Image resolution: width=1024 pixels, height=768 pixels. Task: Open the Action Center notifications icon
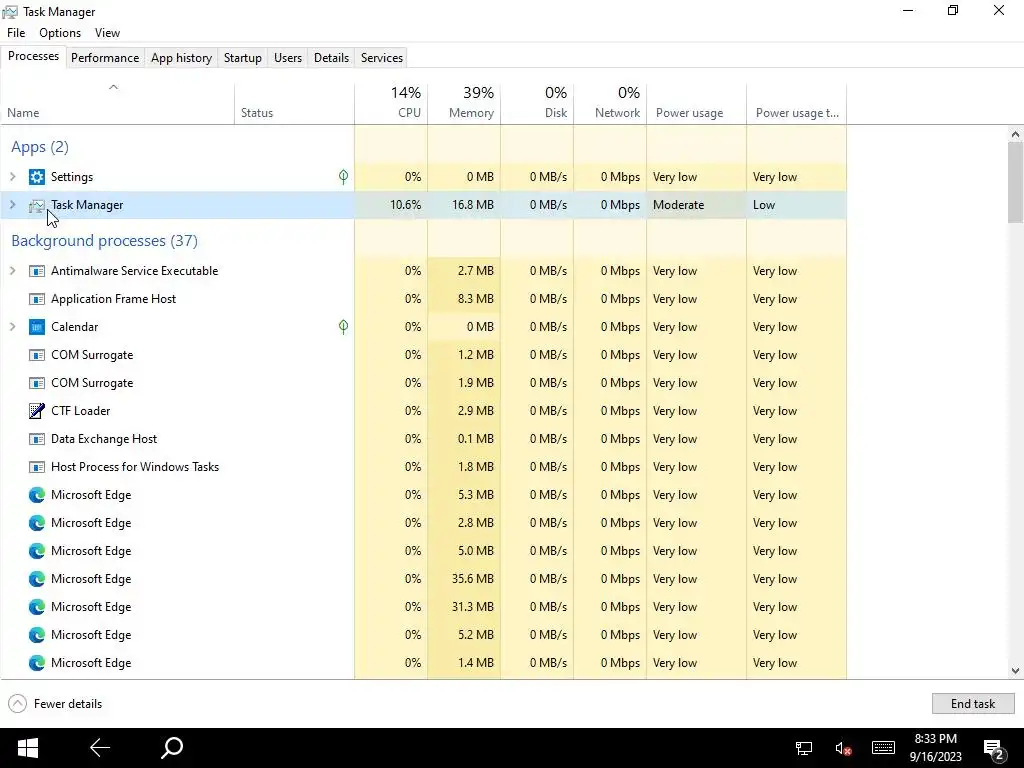(x=994, y=750)
